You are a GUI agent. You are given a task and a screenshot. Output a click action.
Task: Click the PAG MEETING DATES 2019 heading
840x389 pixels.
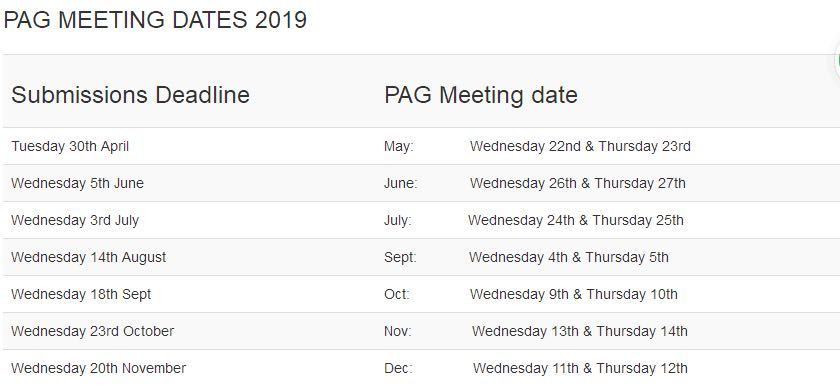coord(155,20)
